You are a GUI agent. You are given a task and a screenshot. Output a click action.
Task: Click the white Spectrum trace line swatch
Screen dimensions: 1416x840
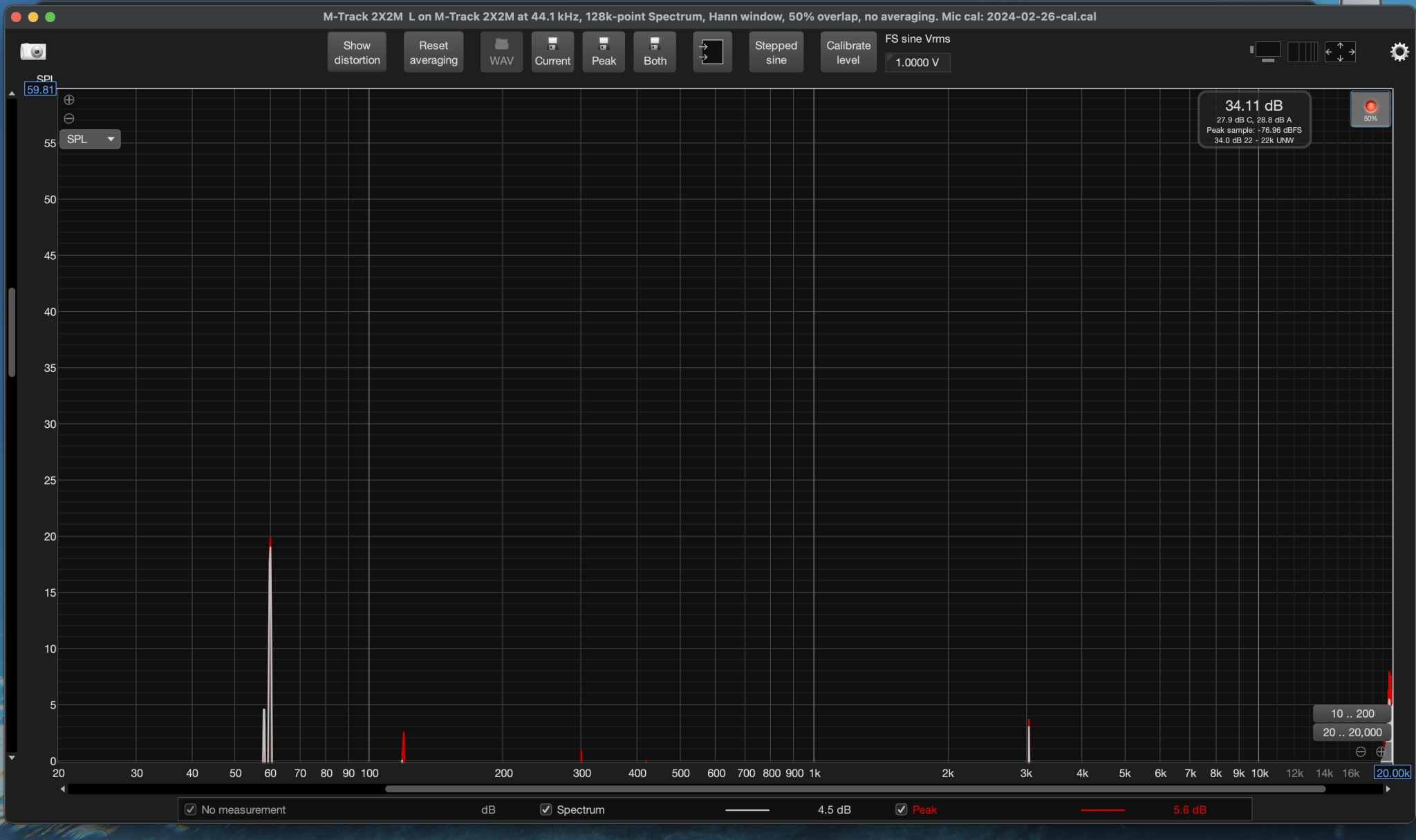(747, 810)
